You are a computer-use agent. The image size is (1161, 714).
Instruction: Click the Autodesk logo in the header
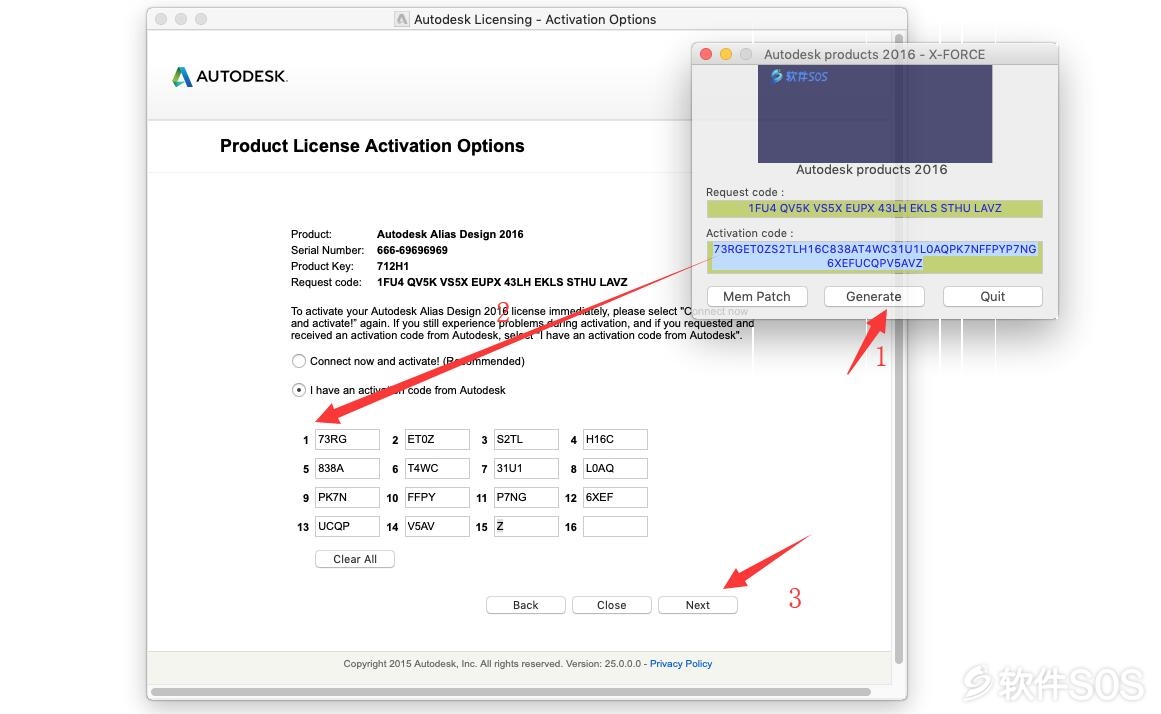coord(230,76)
